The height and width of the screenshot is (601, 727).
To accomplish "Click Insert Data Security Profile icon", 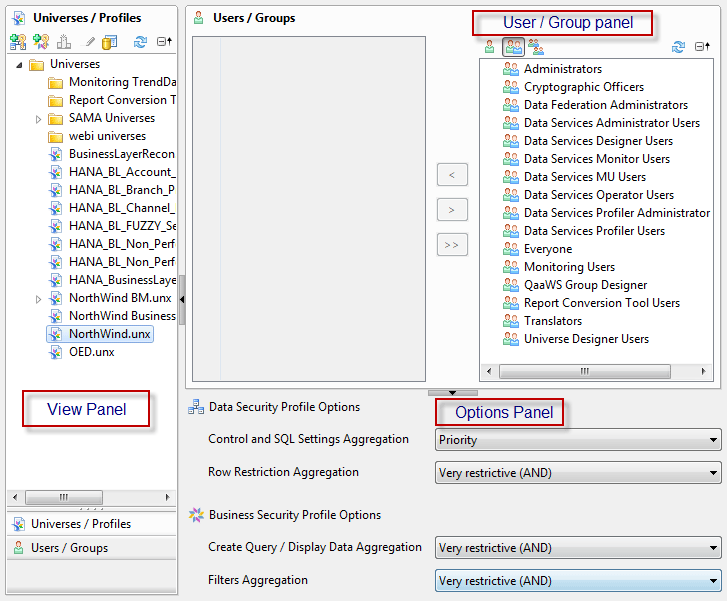I will 18,42.
